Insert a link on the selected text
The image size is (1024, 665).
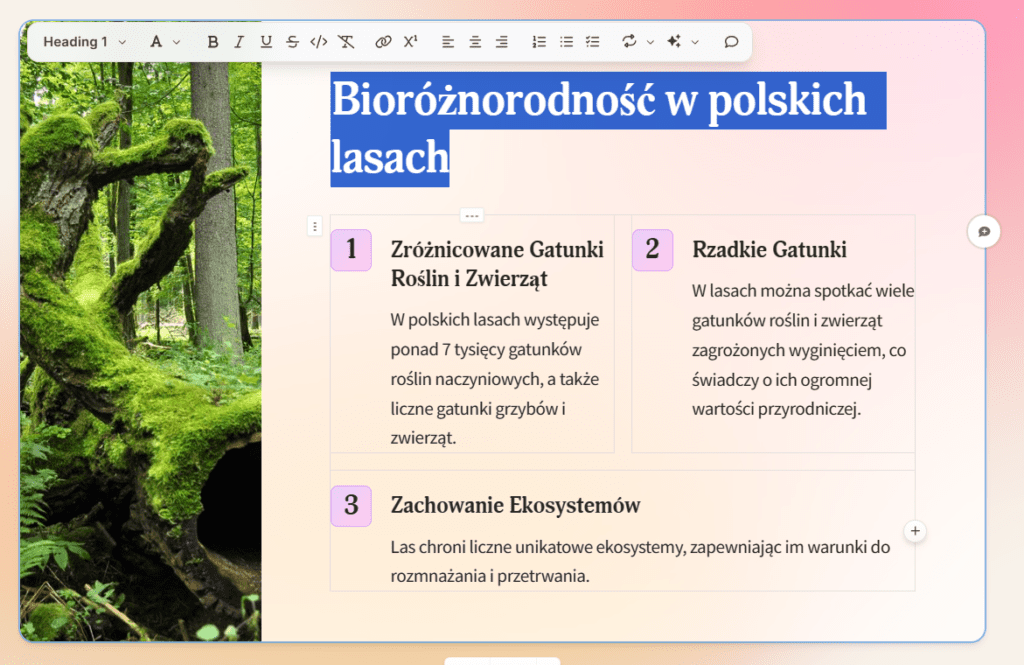(382, 42)
